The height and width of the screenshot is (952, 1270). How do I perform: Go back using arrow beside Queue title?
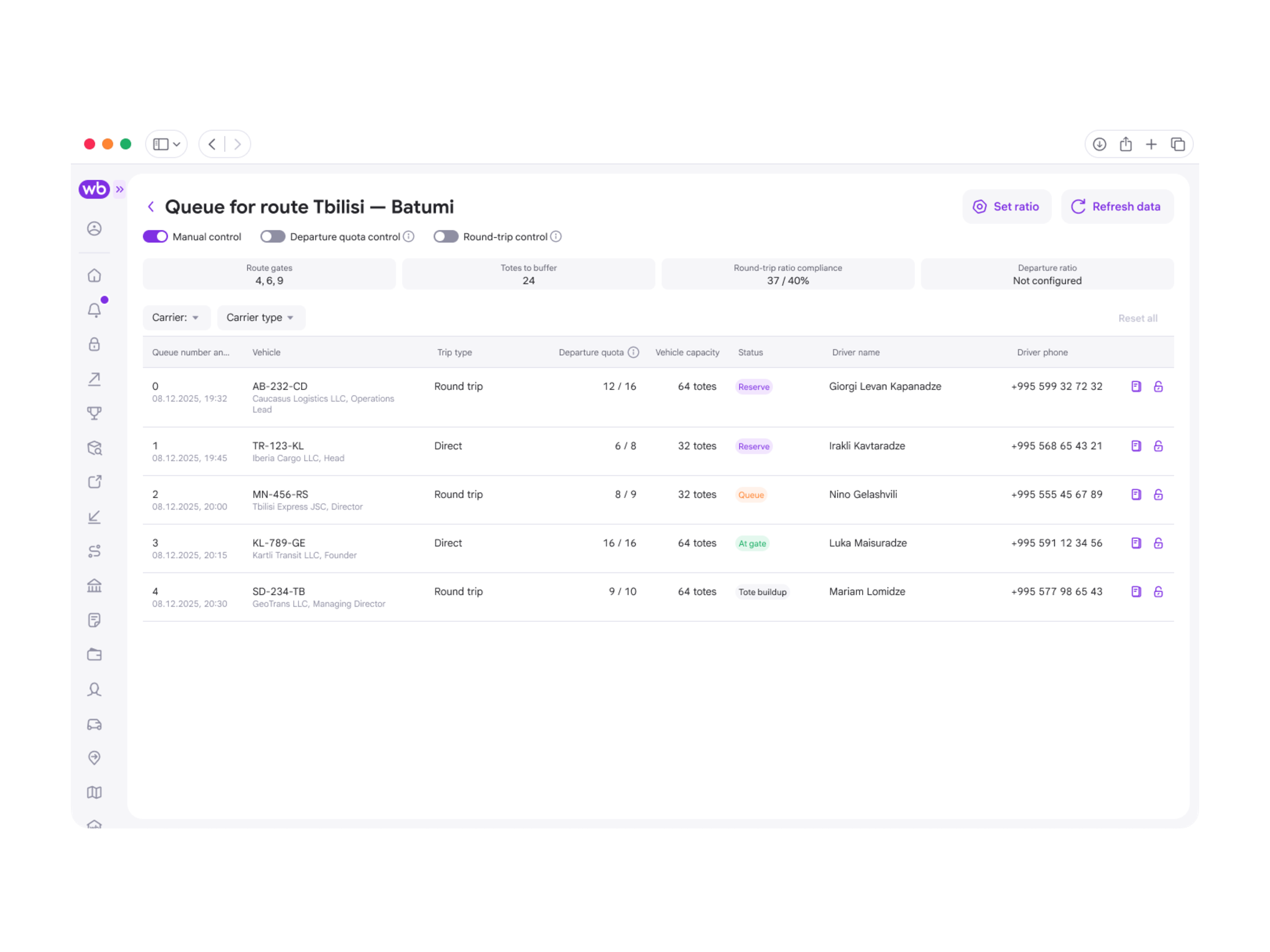point(151,207)
